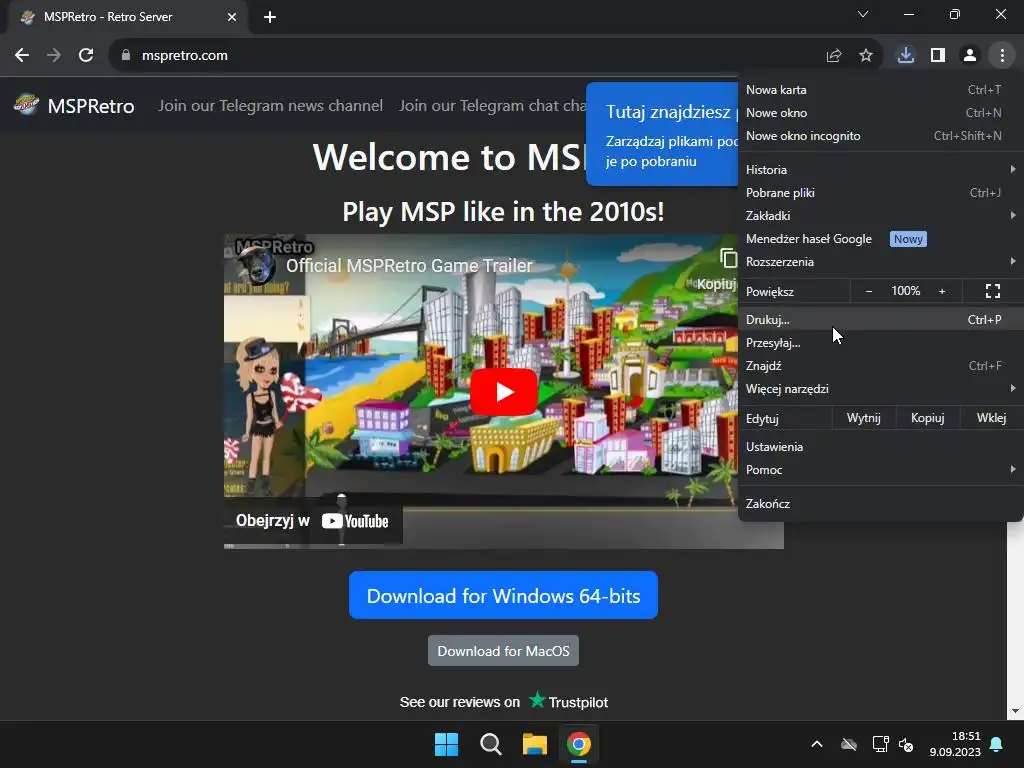The height and width of the screenshot is (768, 1024).
Task: Click the forward navigation arrow
Action: (54, 56)
